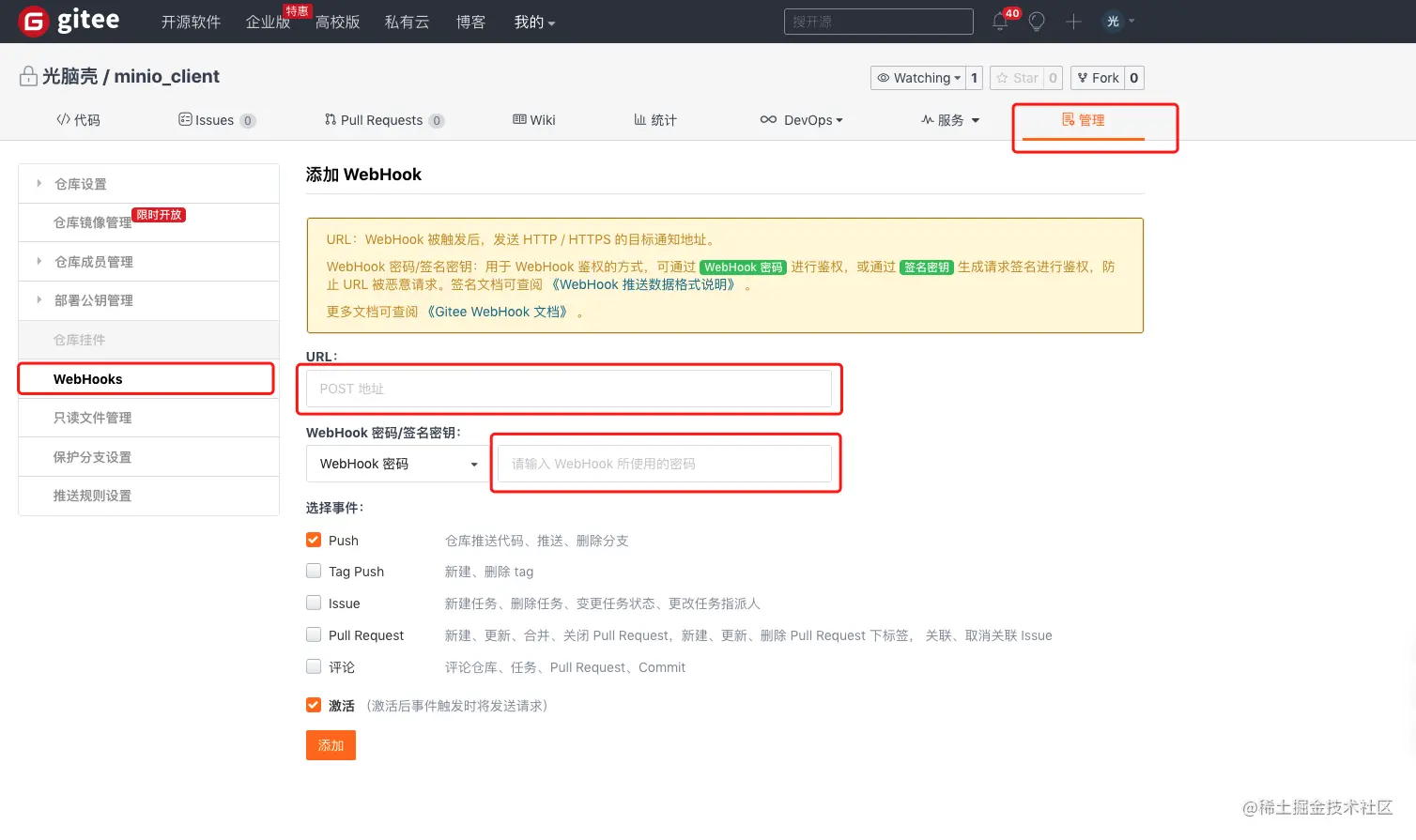Check the Tag Push event checkbox
The image size is (1416, 840).
[314, 571]
